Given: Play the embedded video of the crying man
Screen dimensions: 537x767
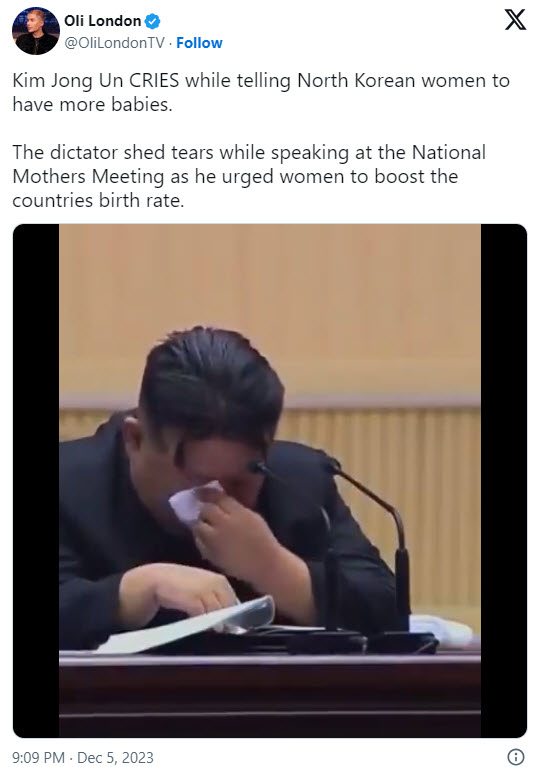Looking at the screenshot, I should (x=269, y=480).
